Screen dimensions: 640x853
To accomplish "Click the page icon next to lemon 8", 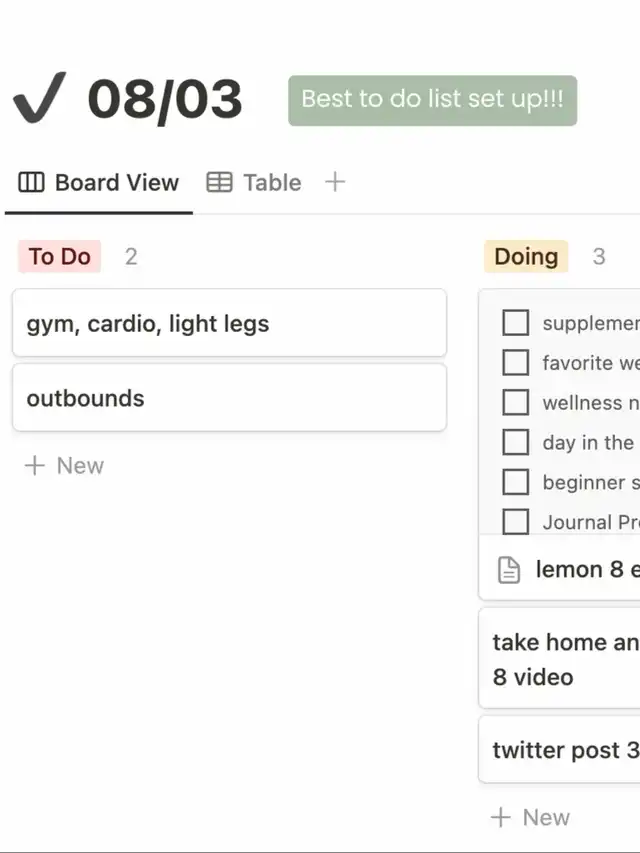I will click(510, 570).
